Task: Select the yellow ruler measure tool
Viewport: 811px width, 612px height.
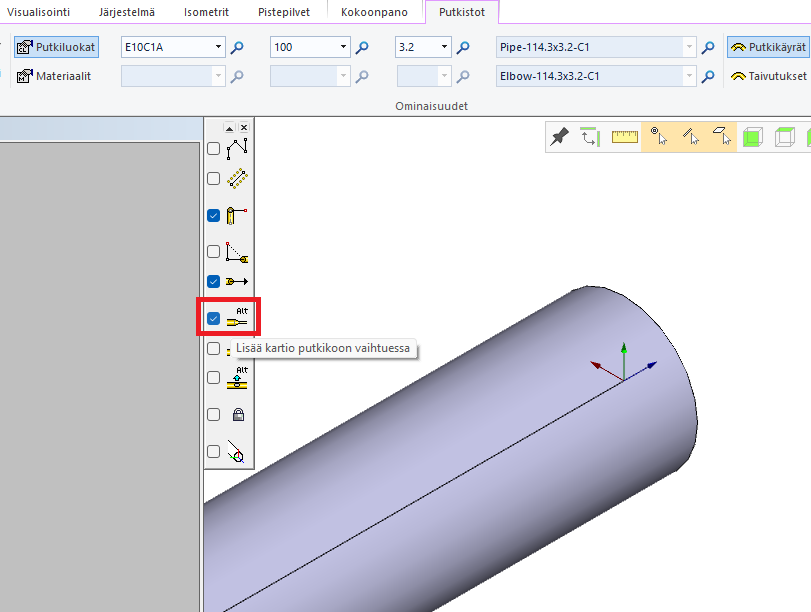Action: point(625,137)
